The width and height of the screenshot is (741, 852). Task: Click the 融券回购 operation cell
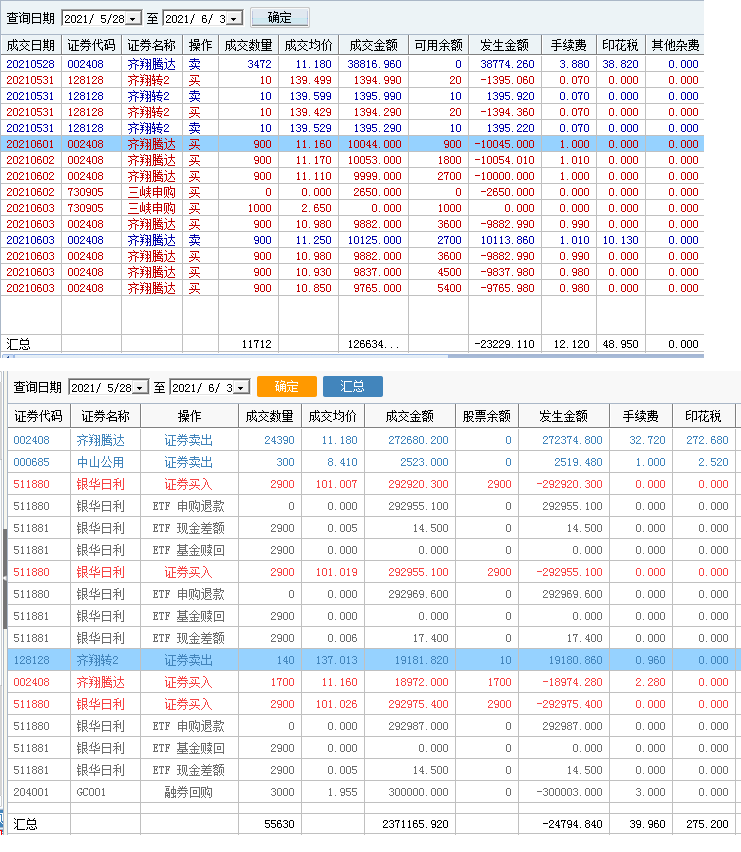pyautogui.click(x=189, y=792)
